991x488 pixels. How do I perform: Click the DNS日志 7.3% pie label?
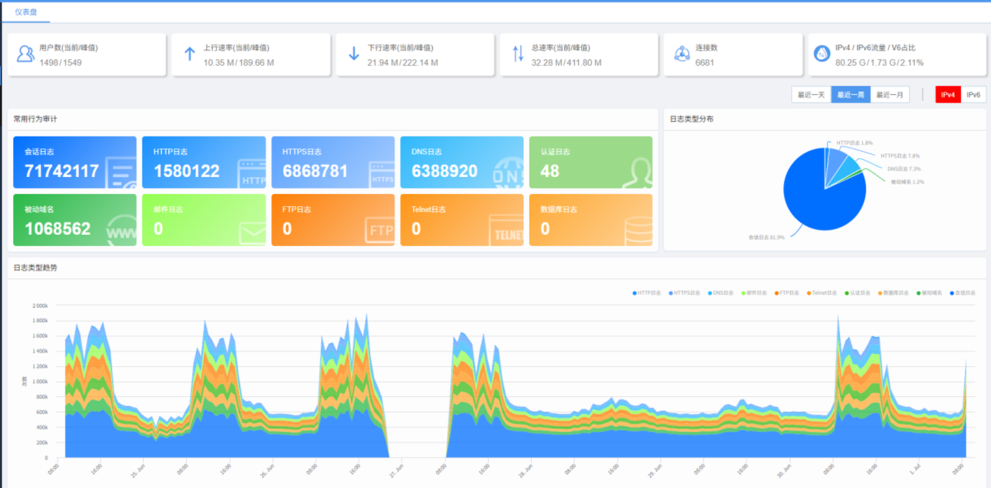(904, 169)
